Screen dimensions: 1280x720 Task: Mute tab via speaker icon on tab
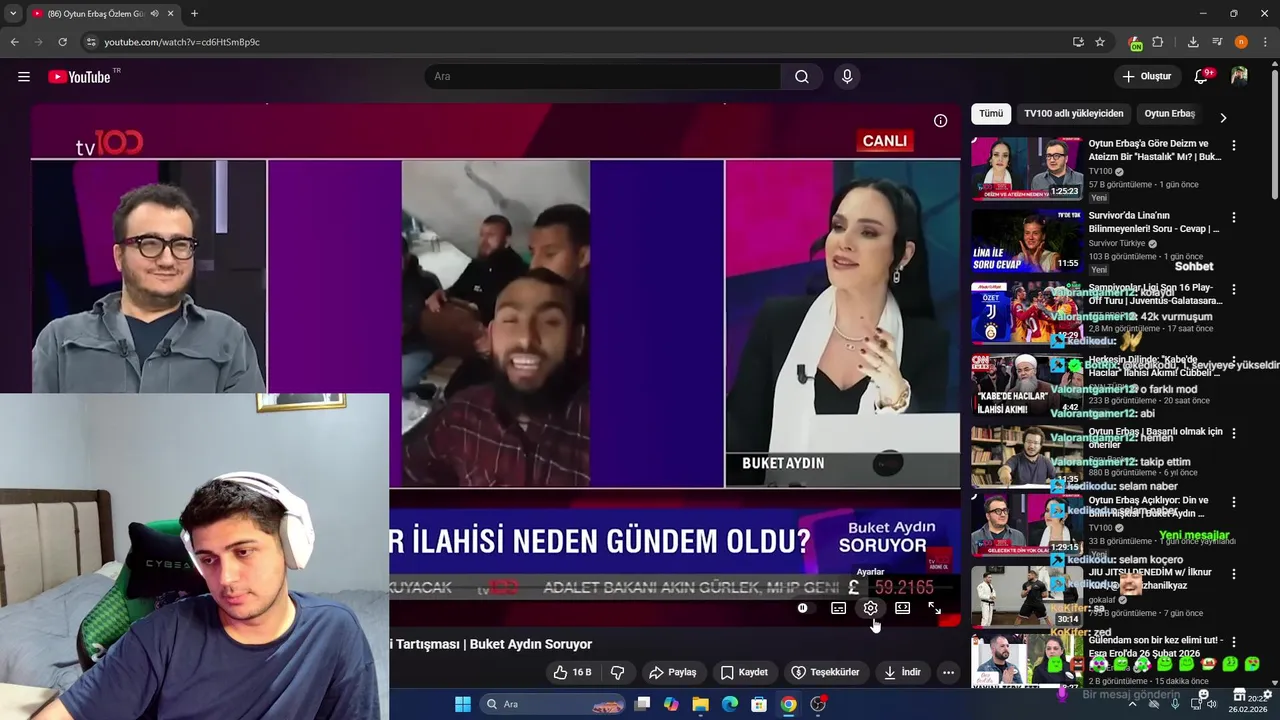154,14
